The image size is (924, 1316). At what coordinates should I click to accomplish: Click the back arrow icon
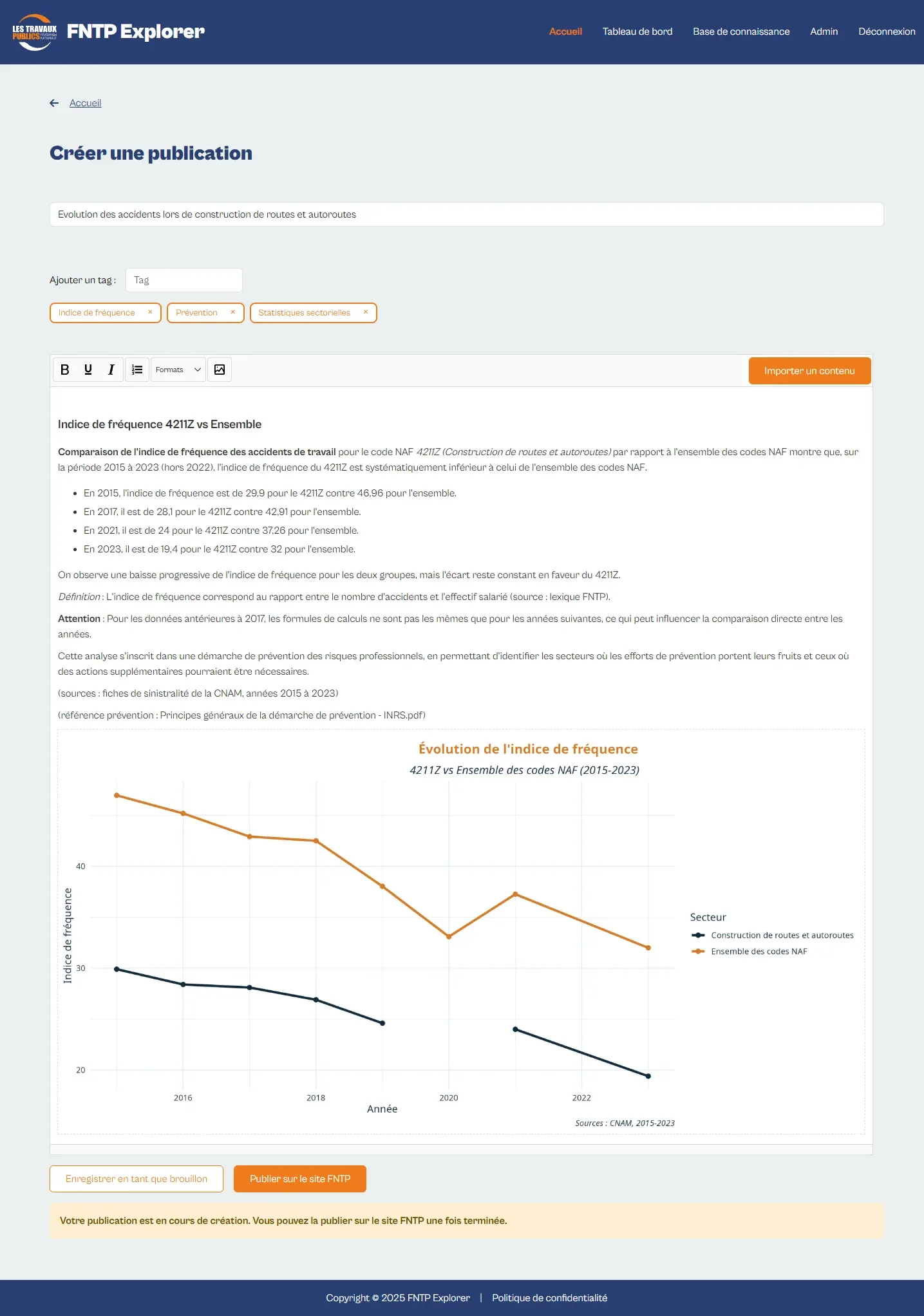coord(55,103)
